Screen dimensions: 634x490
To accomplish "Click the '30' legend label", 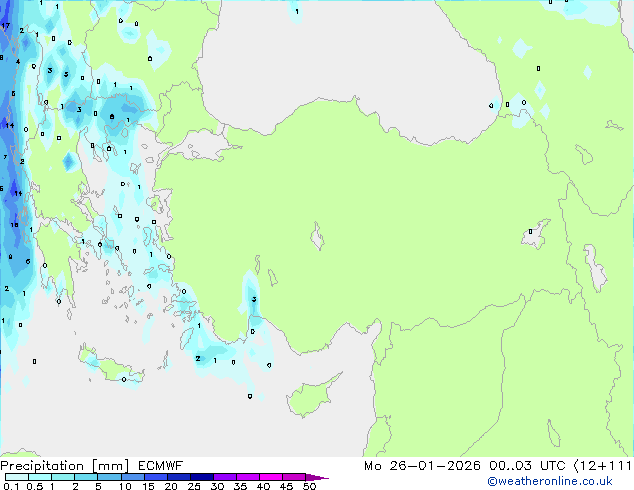I will tap(217, 486).
